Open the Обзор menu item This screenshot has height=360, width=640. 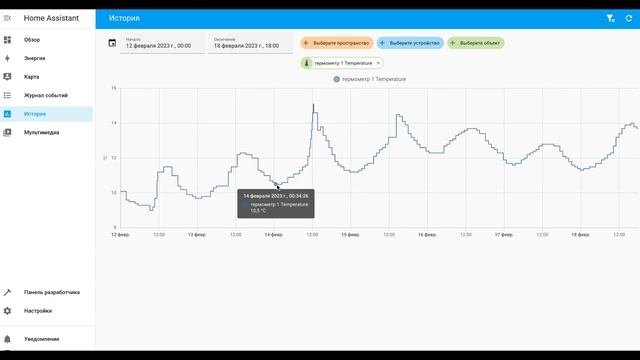(x=47, y=40)
